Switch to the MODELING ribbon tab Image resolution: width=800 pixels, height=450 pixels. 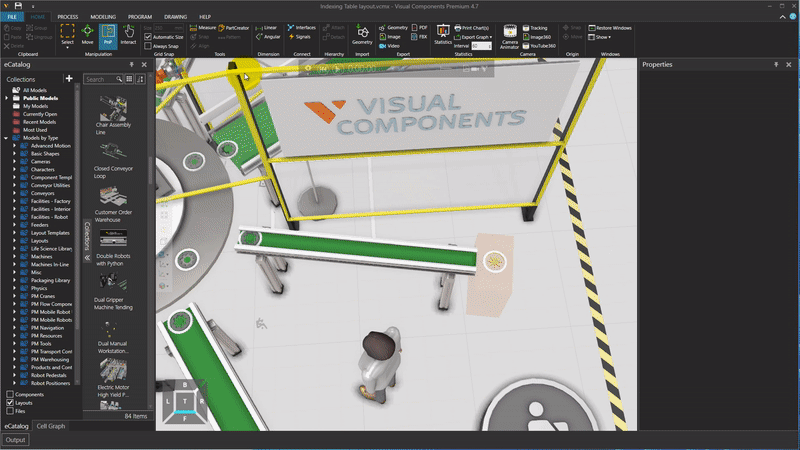(x=103, y=17)
